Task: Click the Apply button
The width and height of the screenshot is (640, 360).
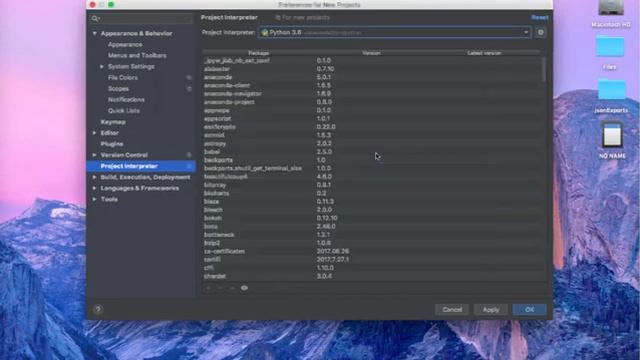Action: click(x=491, y=310)
